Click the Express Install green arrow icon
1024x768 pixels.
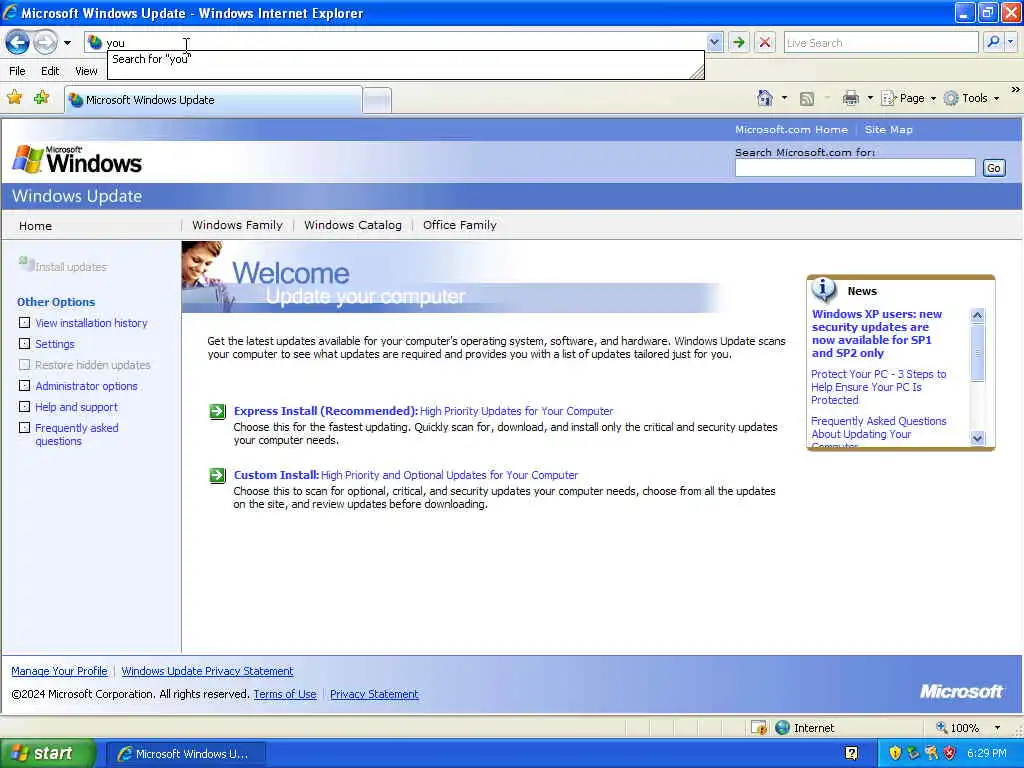pos(217,411)
